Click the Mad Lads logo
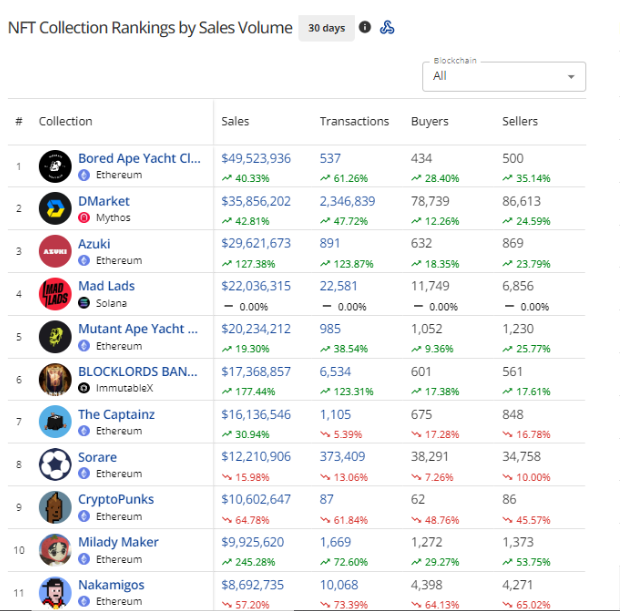The width and height of the screenshot is (620, 611). (x=55, y=294)
